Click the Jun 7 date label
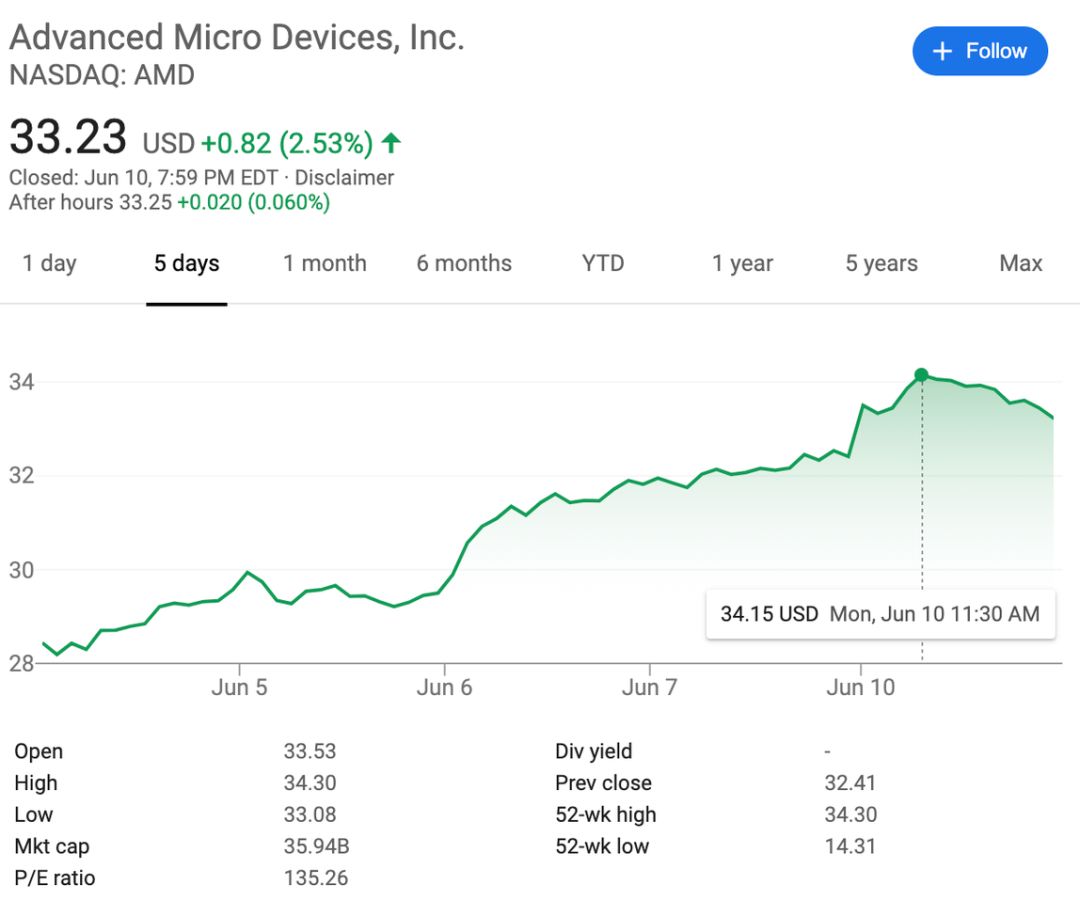This screenshot has height=901, width=1080. click(x=650, y=688)
